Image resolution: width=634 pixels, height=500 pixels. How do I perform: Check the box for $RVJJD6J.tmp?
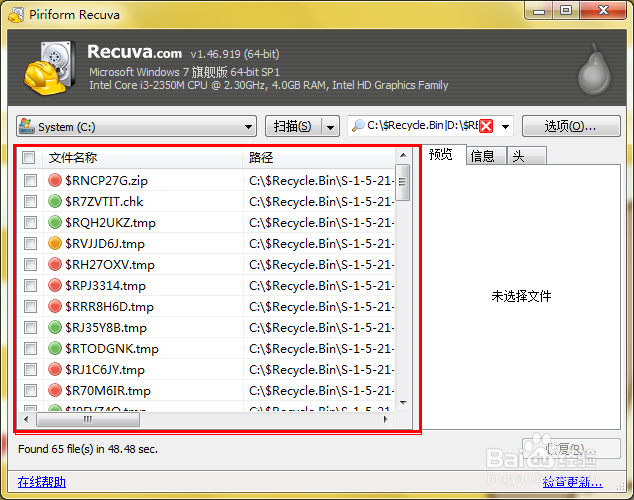pyautogui.click(x=30, y=243)
